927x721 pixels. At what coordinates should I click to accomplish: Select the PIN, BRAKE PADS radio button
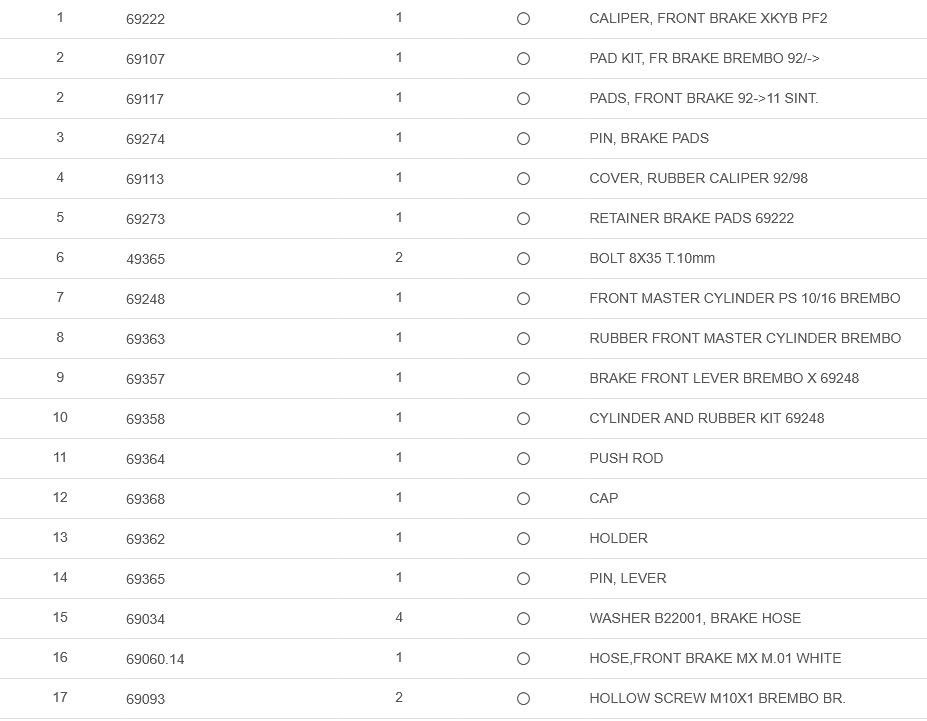click(523, 139)
